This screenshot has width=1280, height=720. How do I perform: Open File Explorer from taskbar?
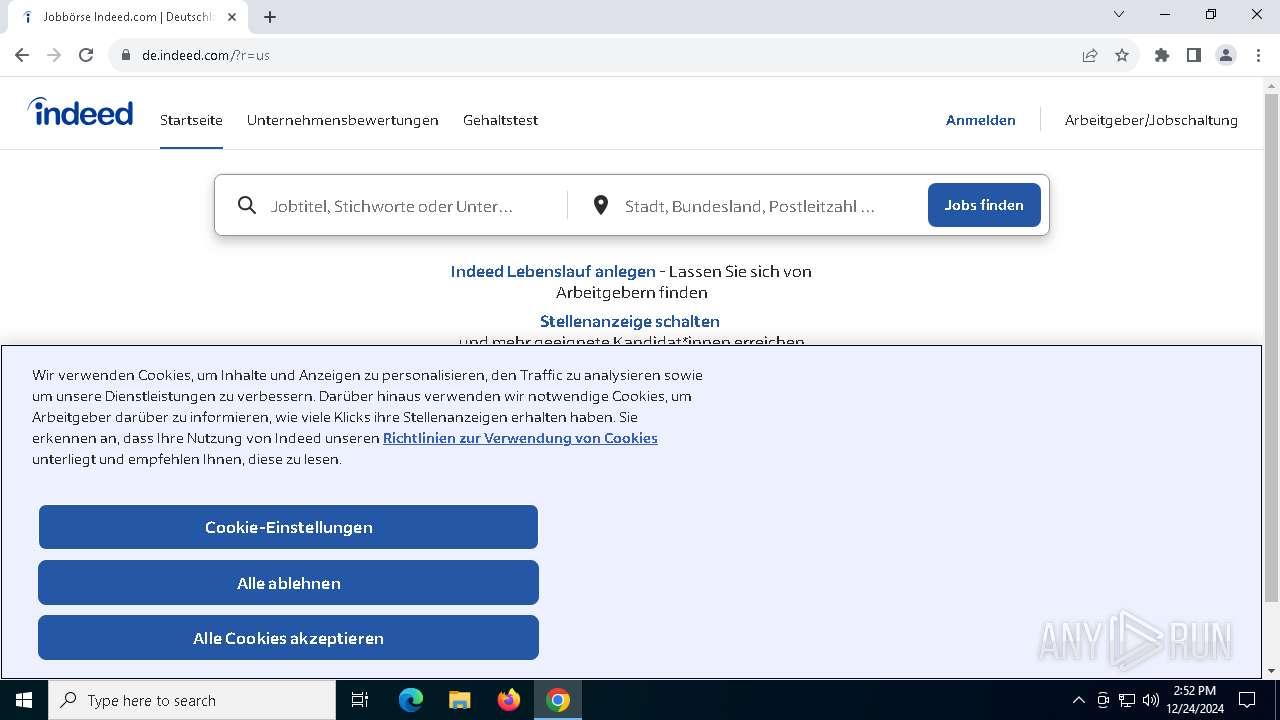coord(459,700)
